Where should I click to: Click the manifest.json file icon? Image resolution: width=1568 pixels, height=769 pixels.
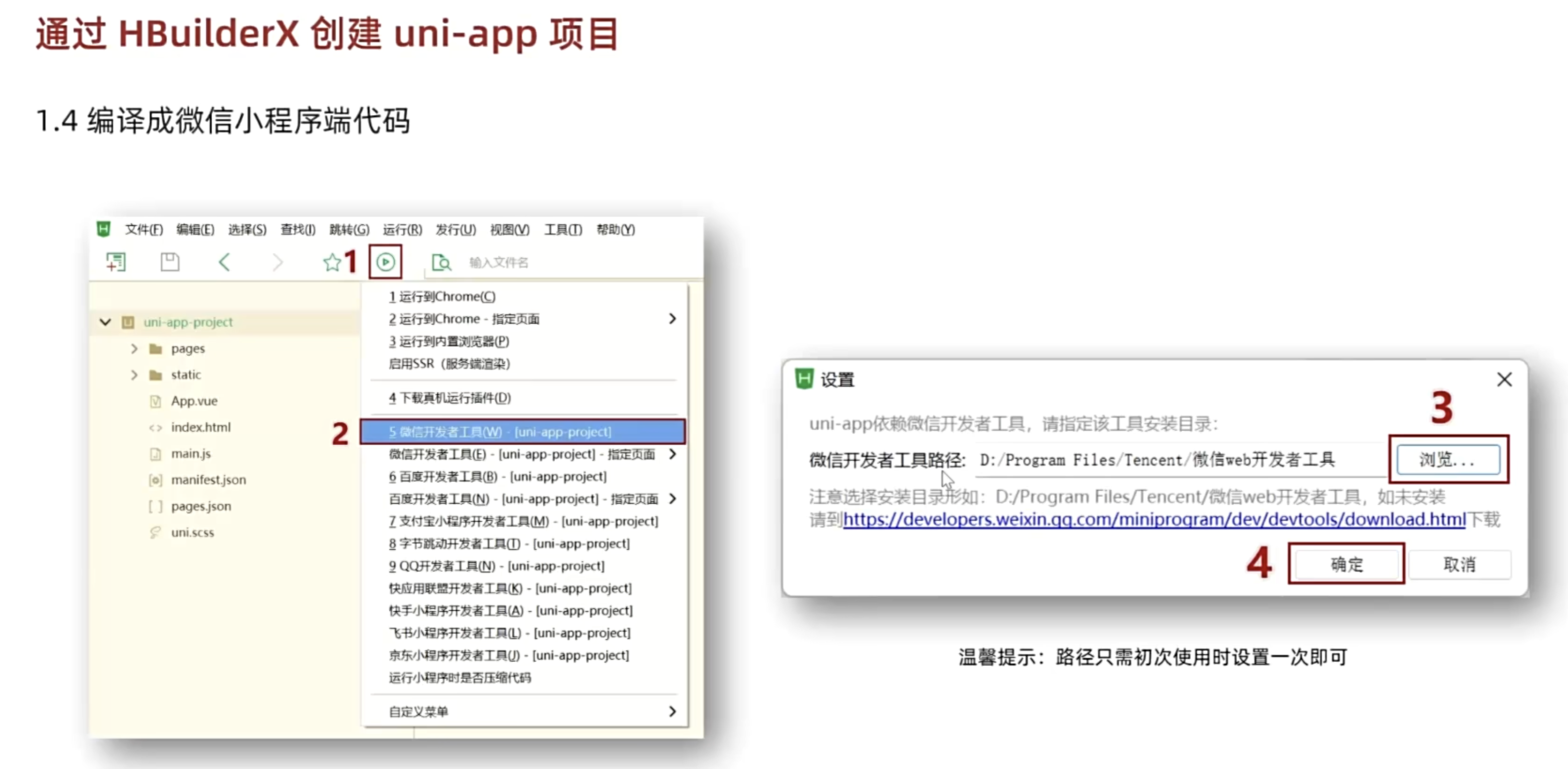(x=156, y=480)
